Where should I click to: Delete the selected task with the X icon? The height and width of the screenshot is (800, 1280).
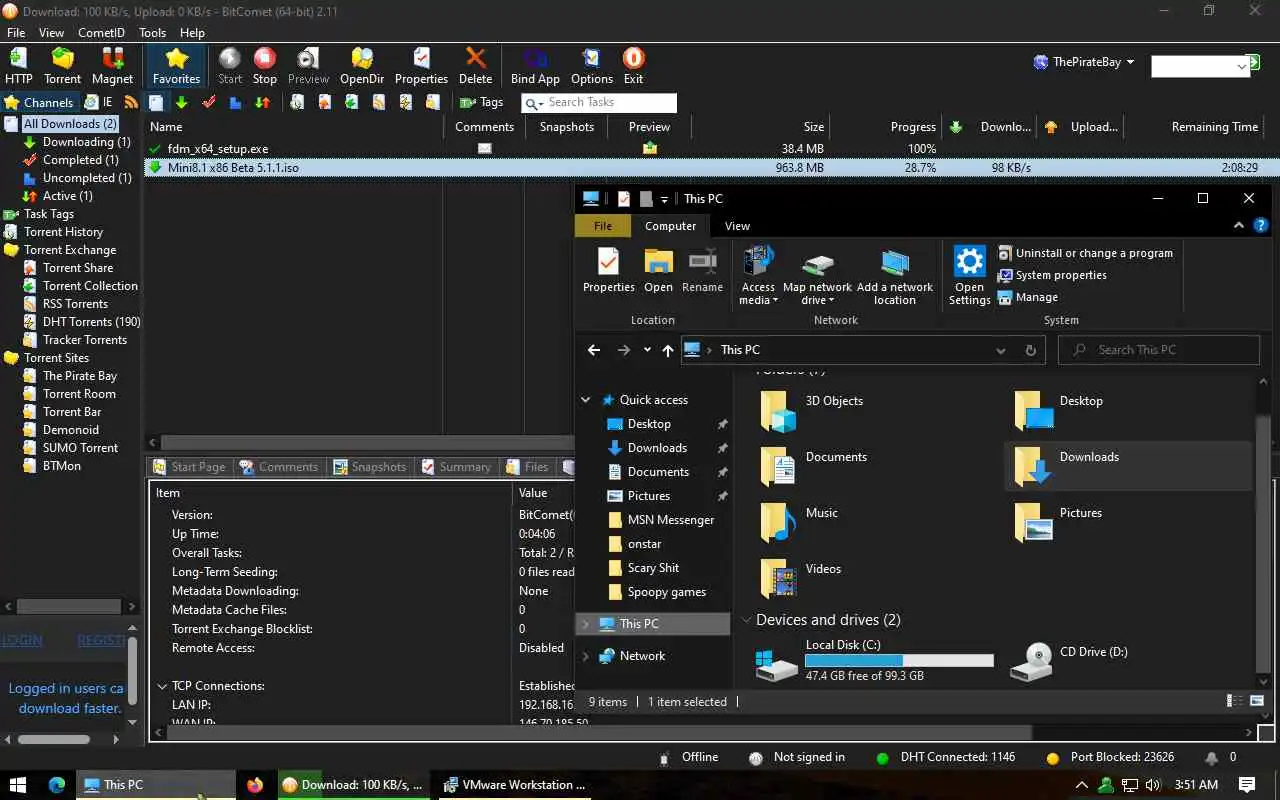coord(475,66)
